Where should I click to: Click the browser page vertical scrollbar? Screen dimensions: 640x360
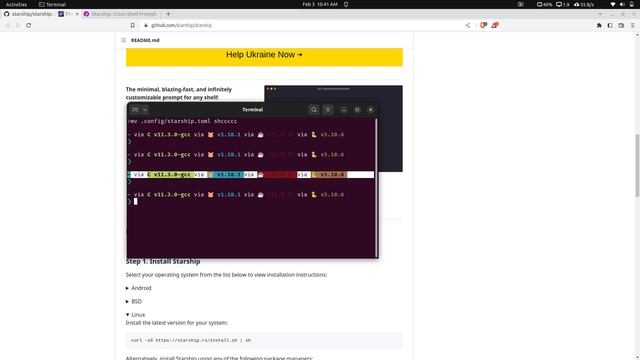point(637,165)
